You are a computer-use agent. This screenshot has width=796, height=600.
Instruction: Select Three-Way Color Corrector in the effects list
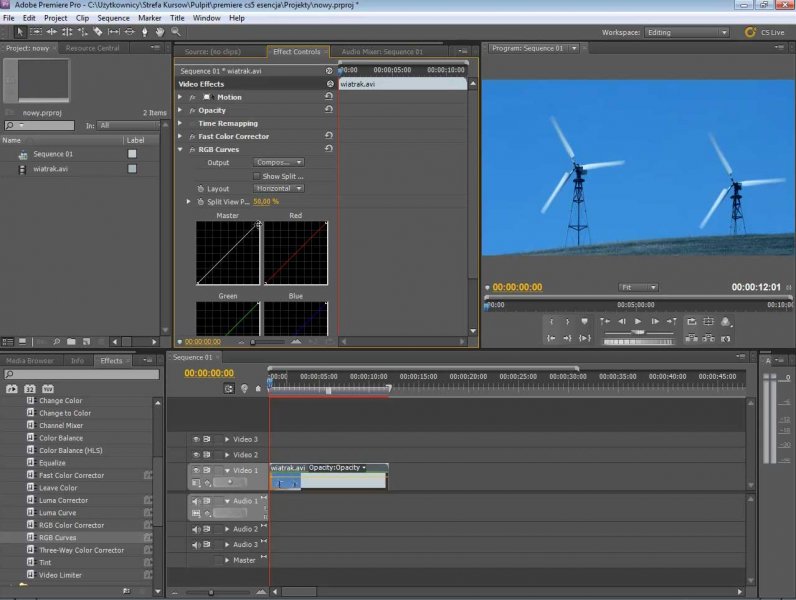click(x=81, y=550)
